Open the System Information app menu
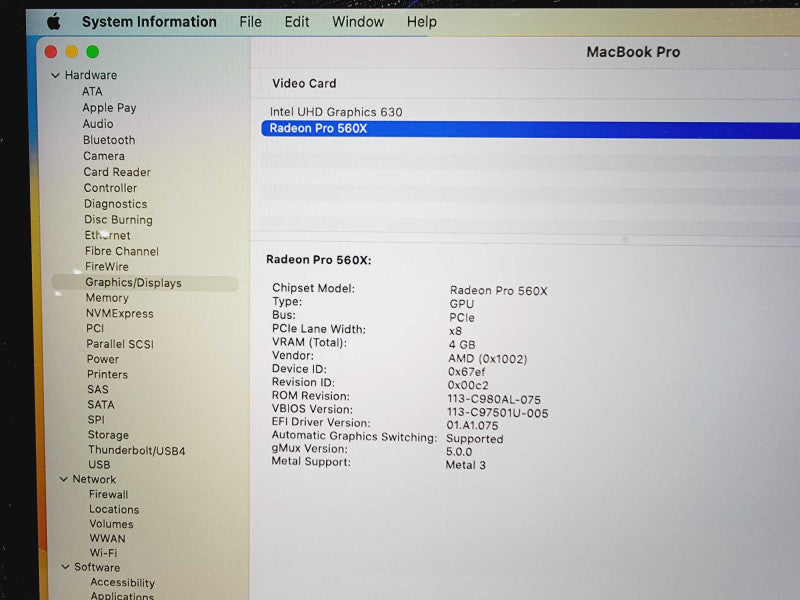This screenshot has height=600, width=800. tap(149, 21)
